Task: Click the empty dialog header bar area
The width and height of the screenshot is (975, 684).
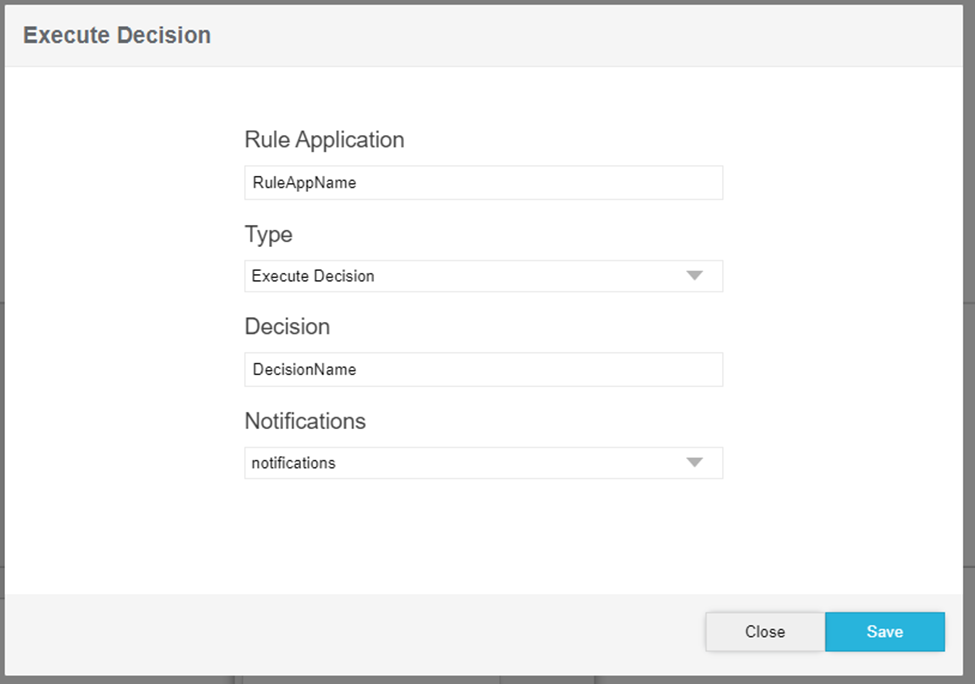Action: 600,35
